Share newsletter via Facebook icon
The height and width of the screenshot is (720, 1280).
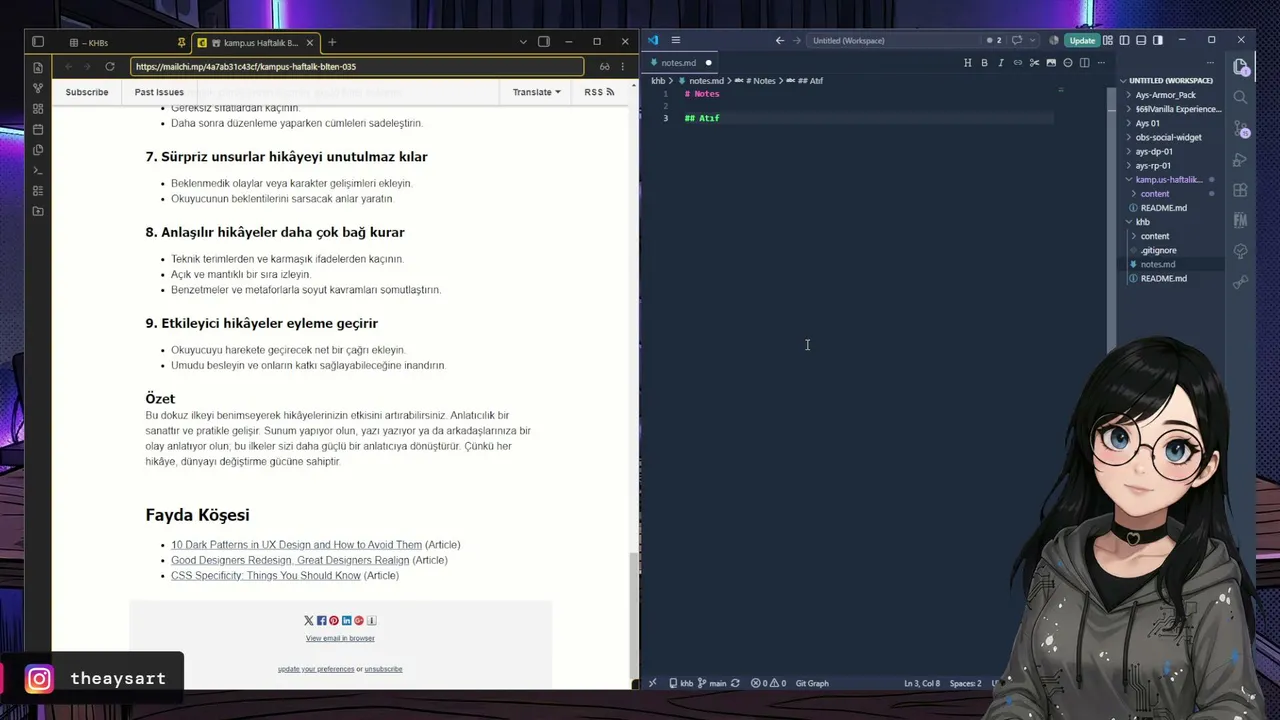click(321, 621)
